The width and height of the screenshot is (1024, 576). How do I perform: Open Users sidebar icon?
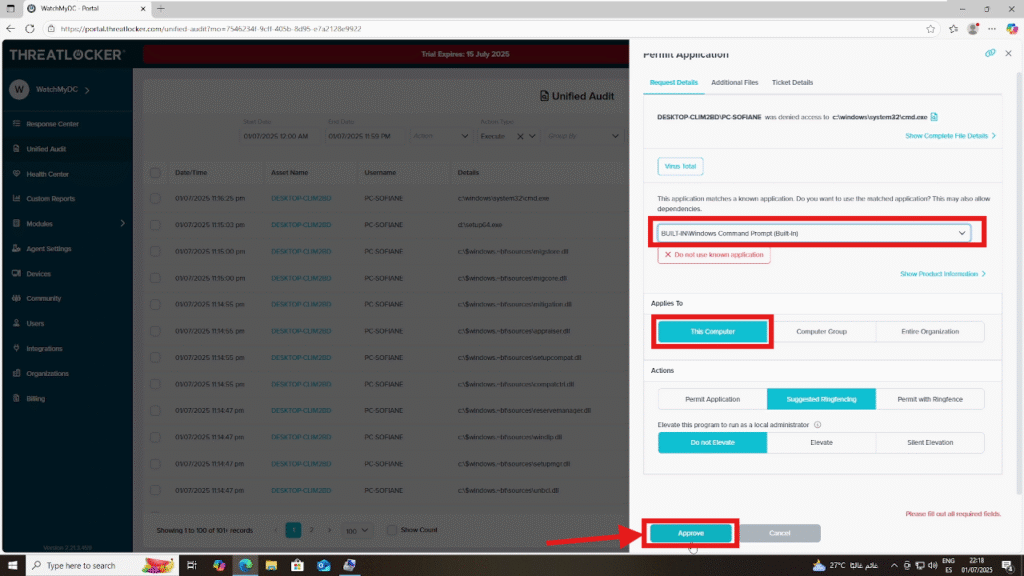click(16, 323)
